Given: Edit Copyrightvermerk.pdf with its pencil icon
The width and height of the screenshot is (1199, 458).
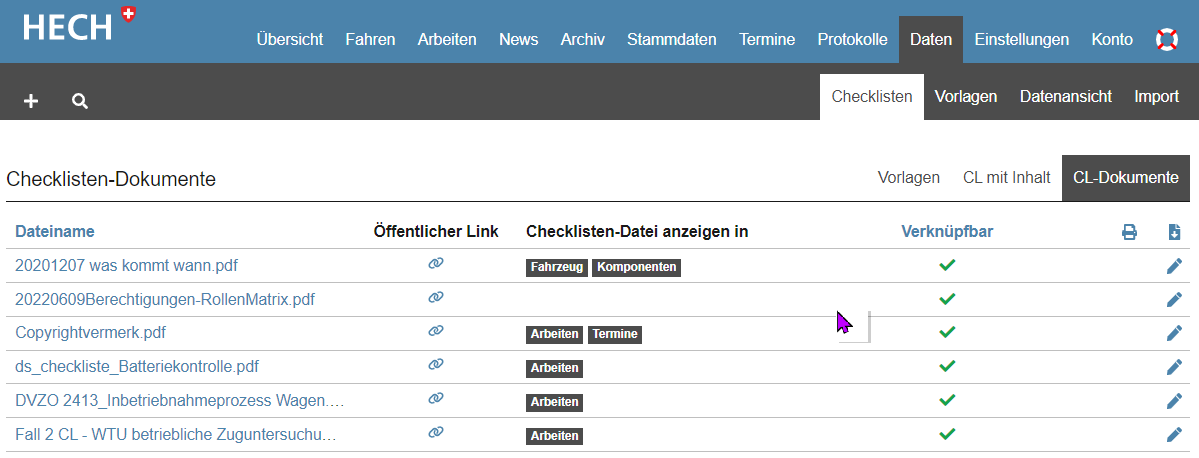Looking at the screenshot, I should [x=1174, y=333].
